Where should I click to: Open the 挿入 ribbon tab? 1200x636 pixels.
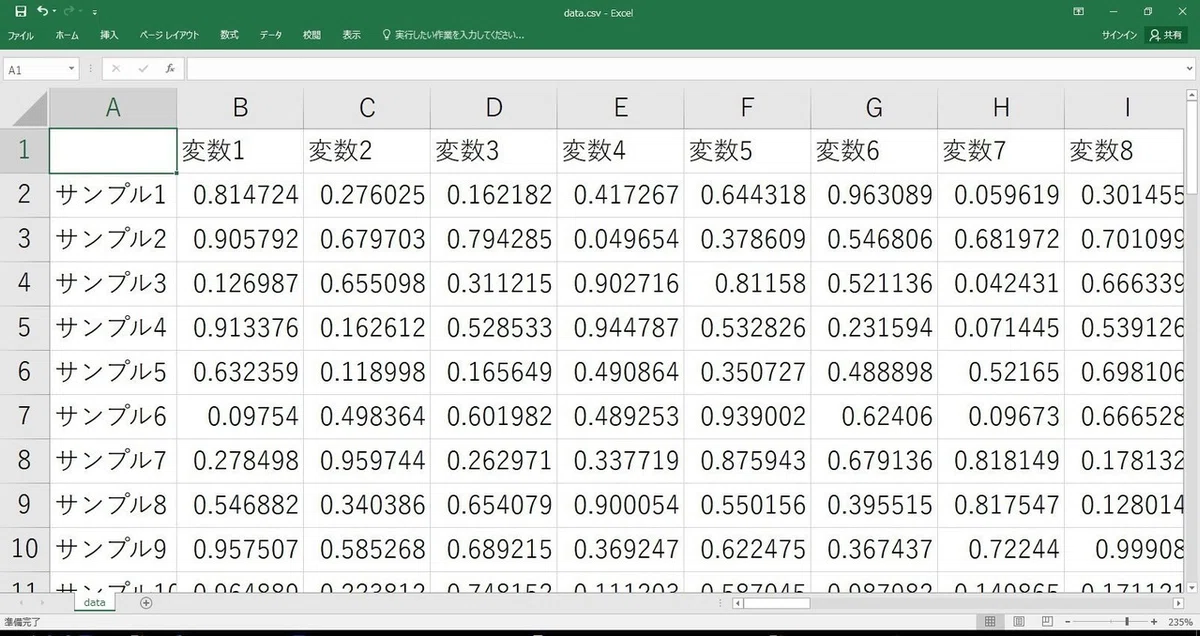coord(109,35)
